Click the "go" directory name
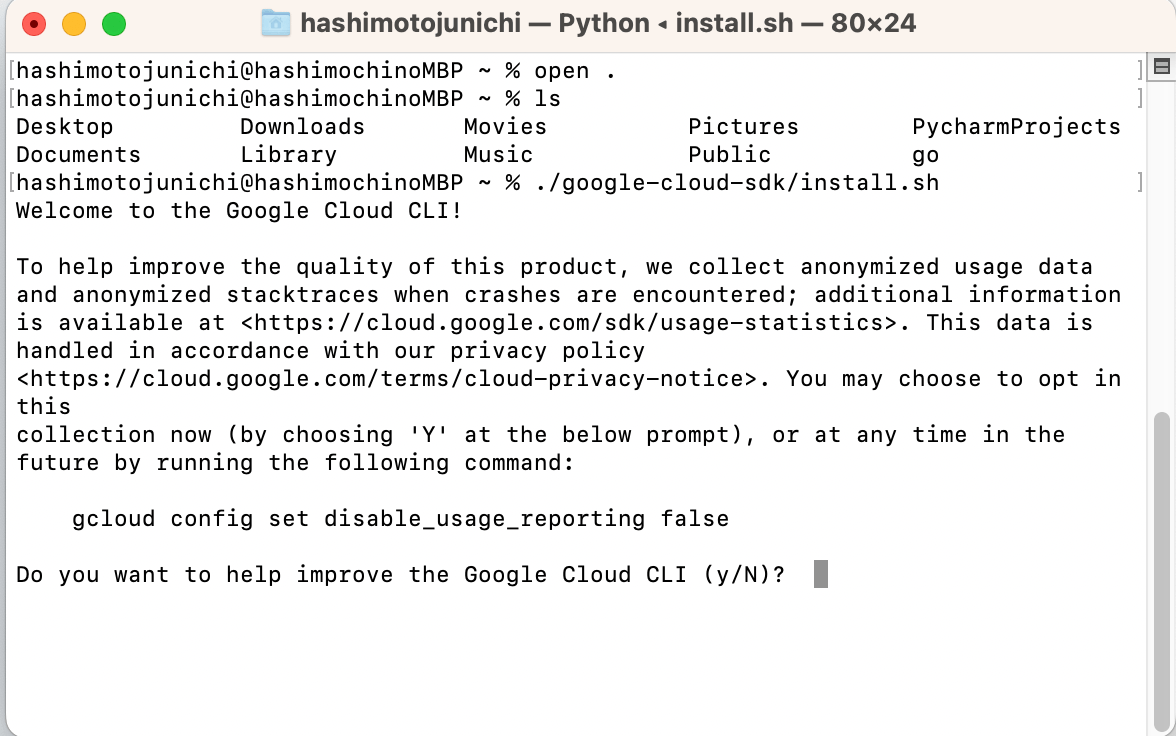The width and height of the screenshot is (1176, 736). [x=925, y=155]
